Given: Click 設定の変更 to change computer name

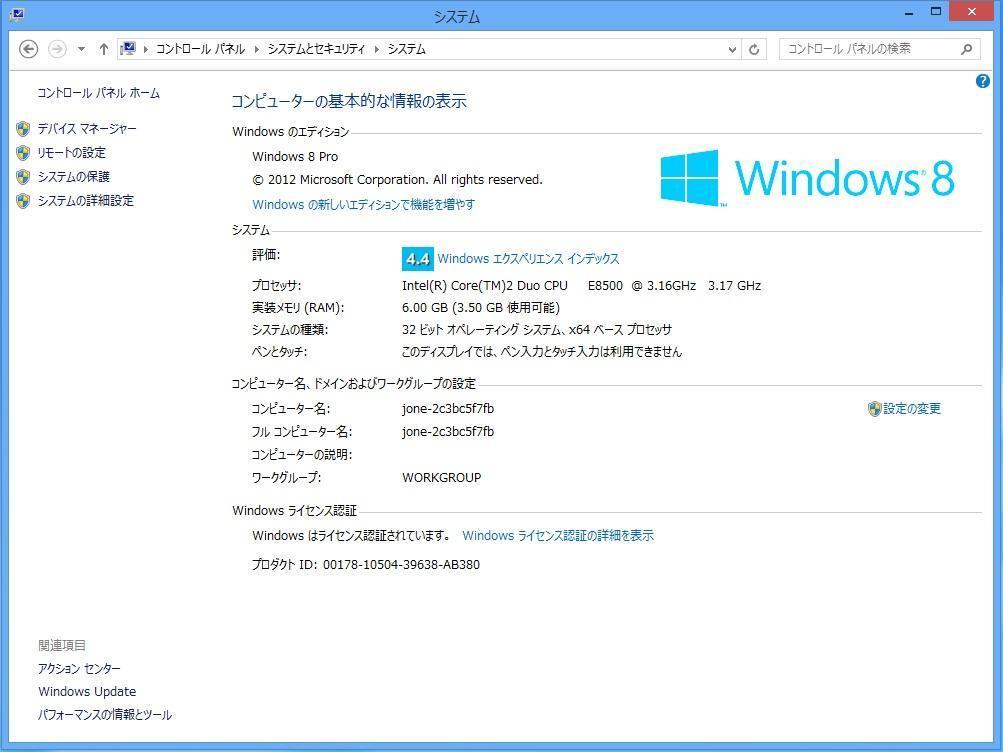Looking at the screenshot, I should click(912, 409).
